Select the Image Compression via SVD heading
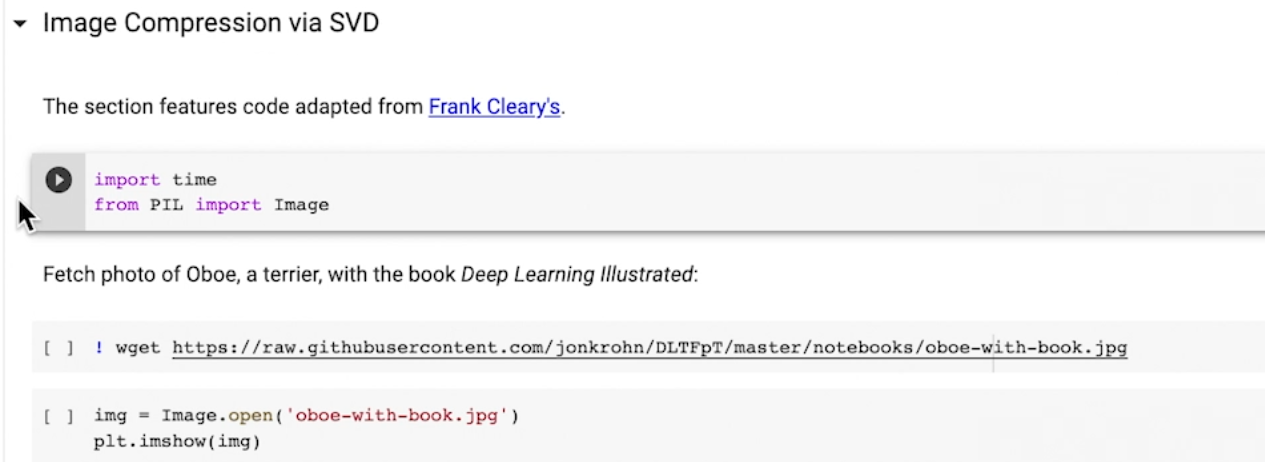 (x=210, y=23)
